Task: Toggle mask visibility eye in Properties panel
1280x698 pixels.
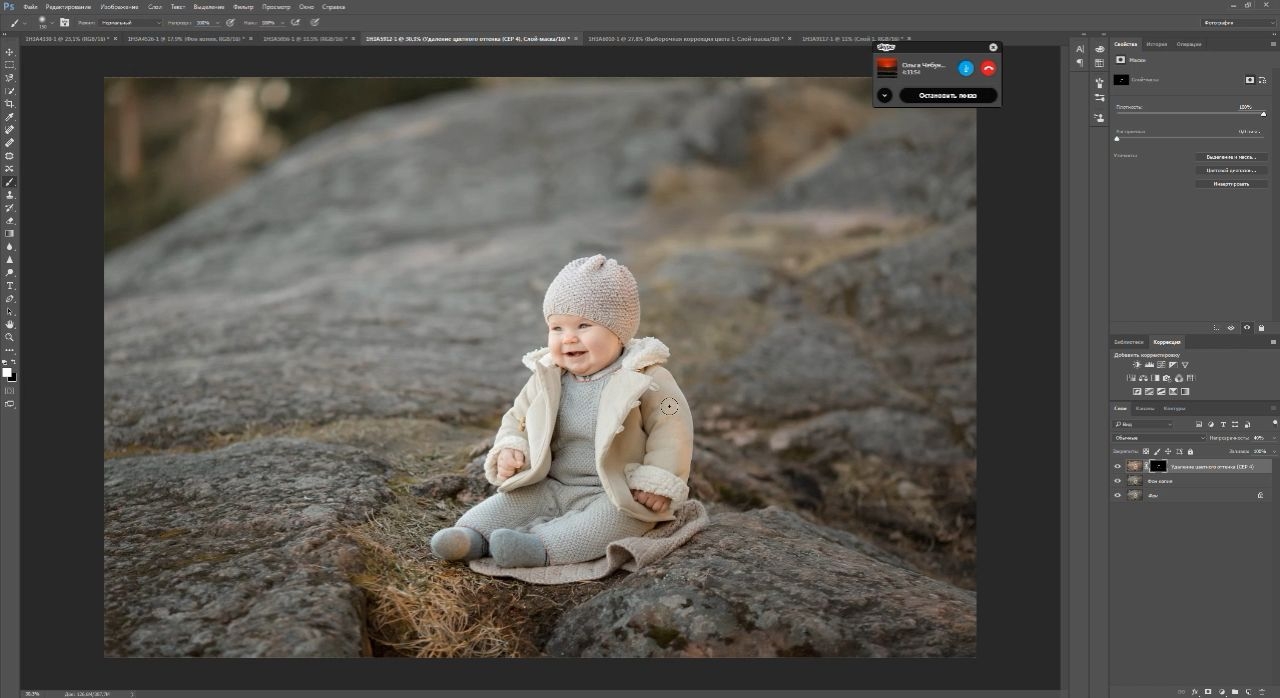Action: pyautogui.click(x=1247, y=328)
